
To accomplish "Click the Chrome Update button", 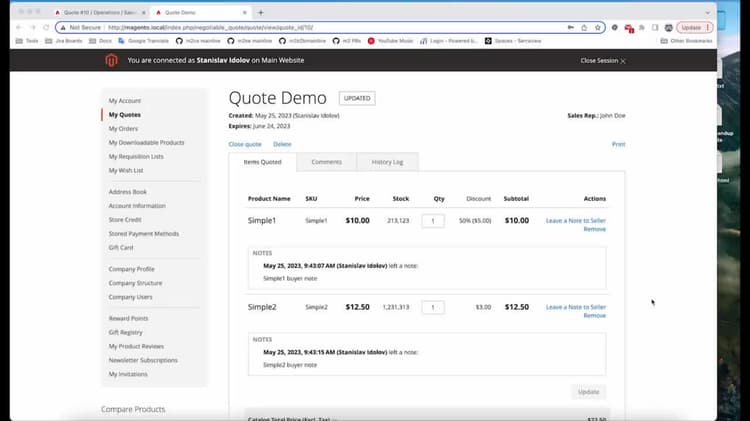I will point(695,28).
